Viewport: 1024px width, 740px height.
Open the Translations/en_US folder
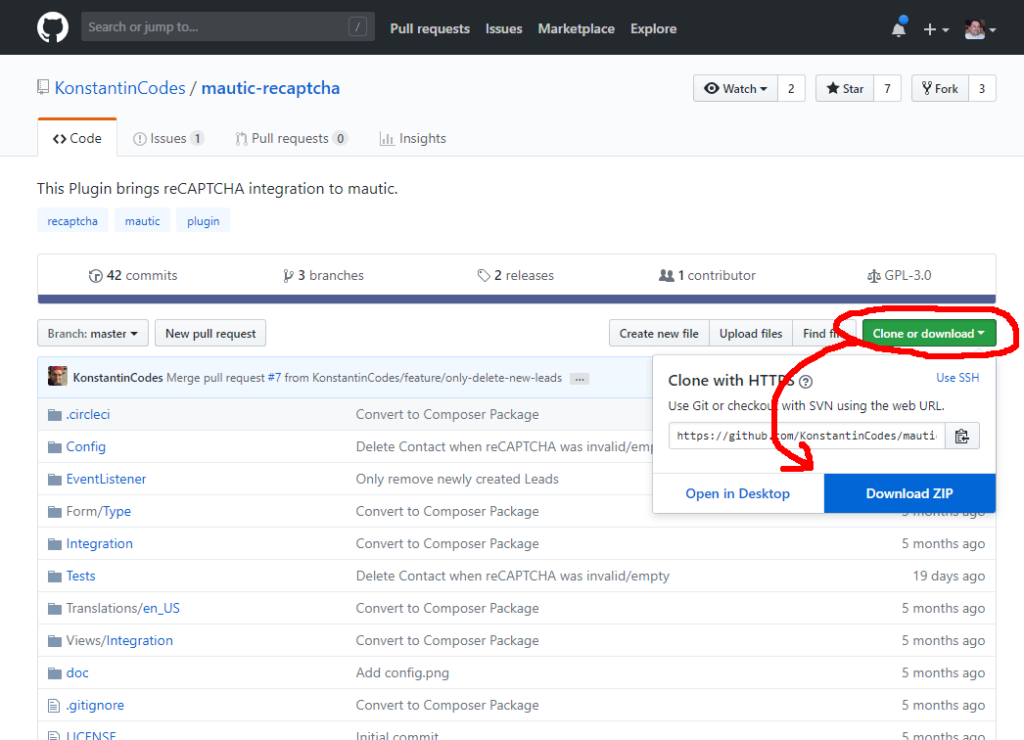pyautogui.click(x=123, y=609)
